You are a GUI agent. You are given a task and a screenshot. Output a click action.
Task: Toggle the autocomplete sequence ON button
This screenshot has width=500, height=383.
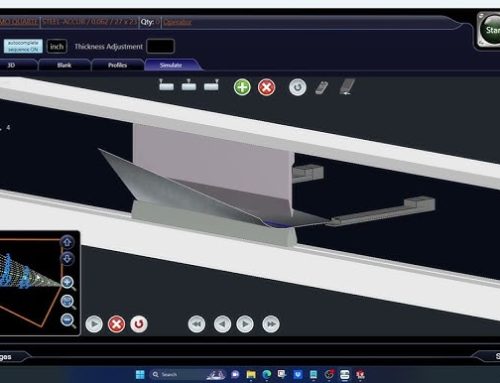point(23,46)
